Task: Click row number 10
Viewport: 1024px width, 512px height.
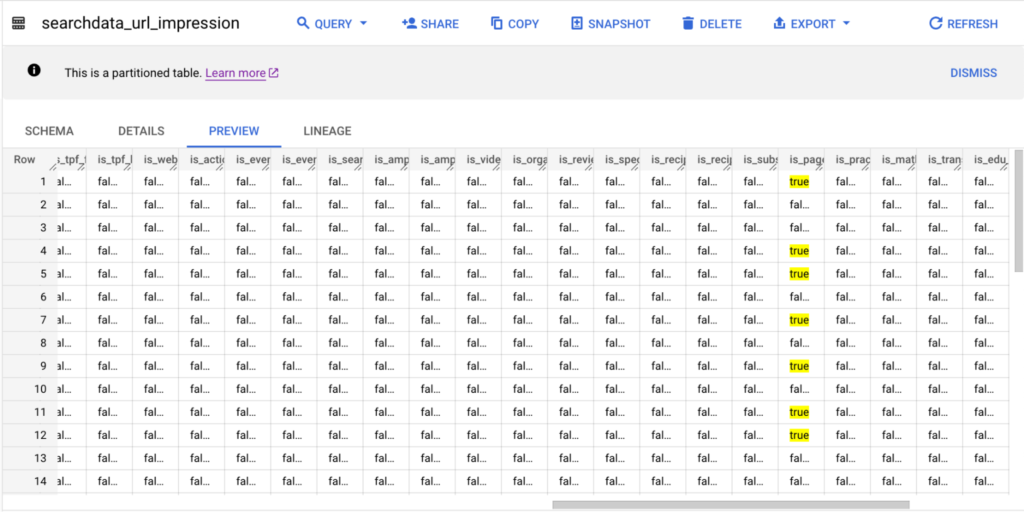Action: pyautogui.click(x=40, y=389)
